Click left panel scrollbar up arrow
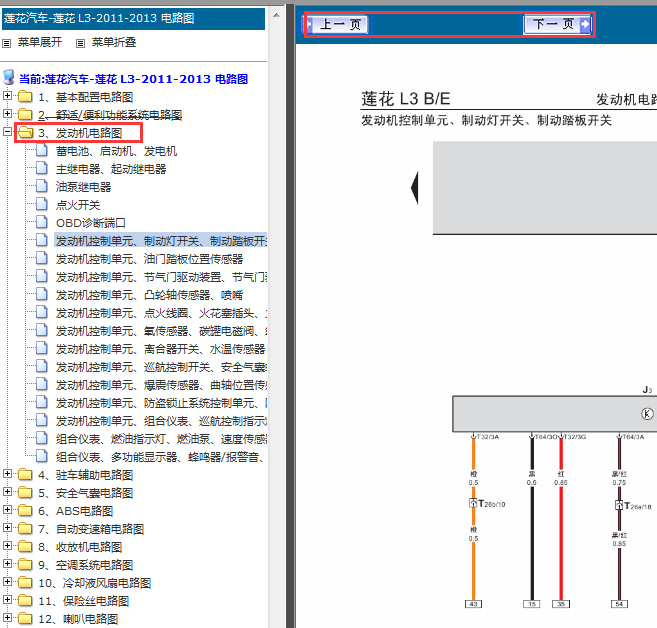This screenshot has width=657, height=628. pos(276,15)
